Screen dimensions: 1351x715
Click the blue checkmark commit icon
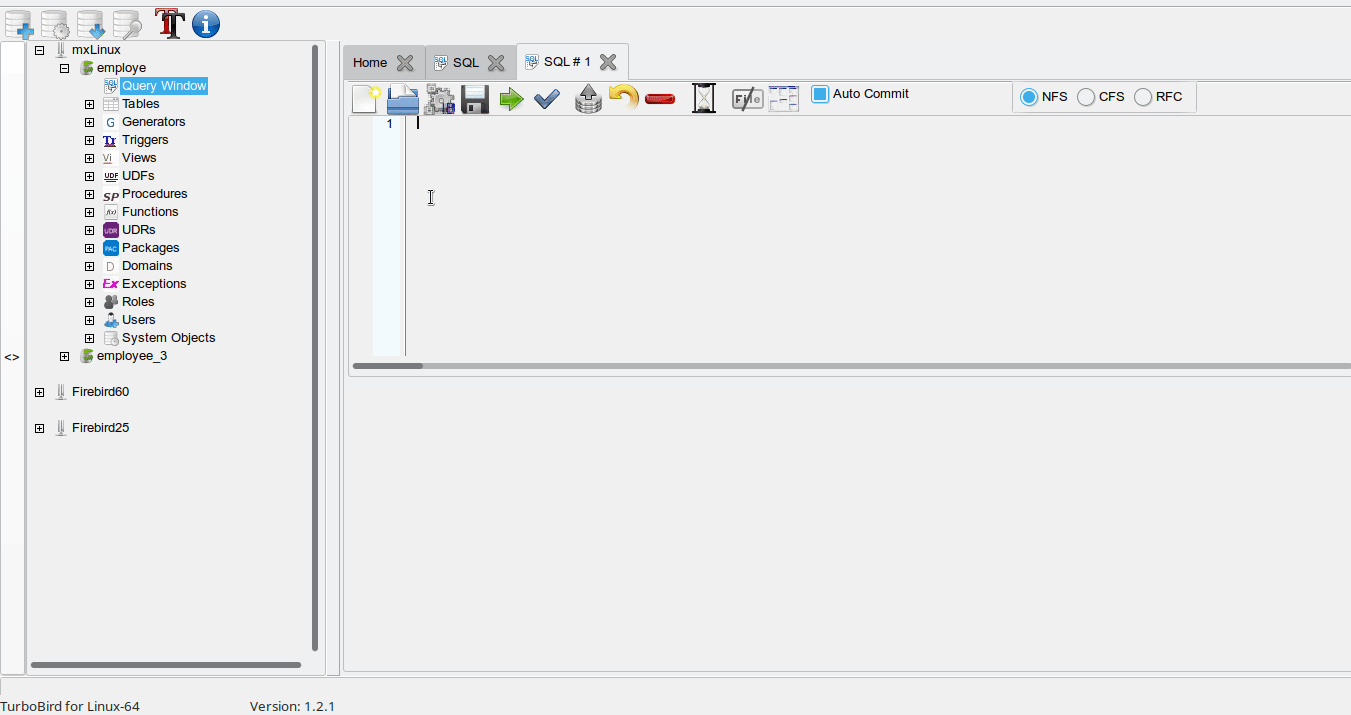pyautogui.click(x=546, y=99)
